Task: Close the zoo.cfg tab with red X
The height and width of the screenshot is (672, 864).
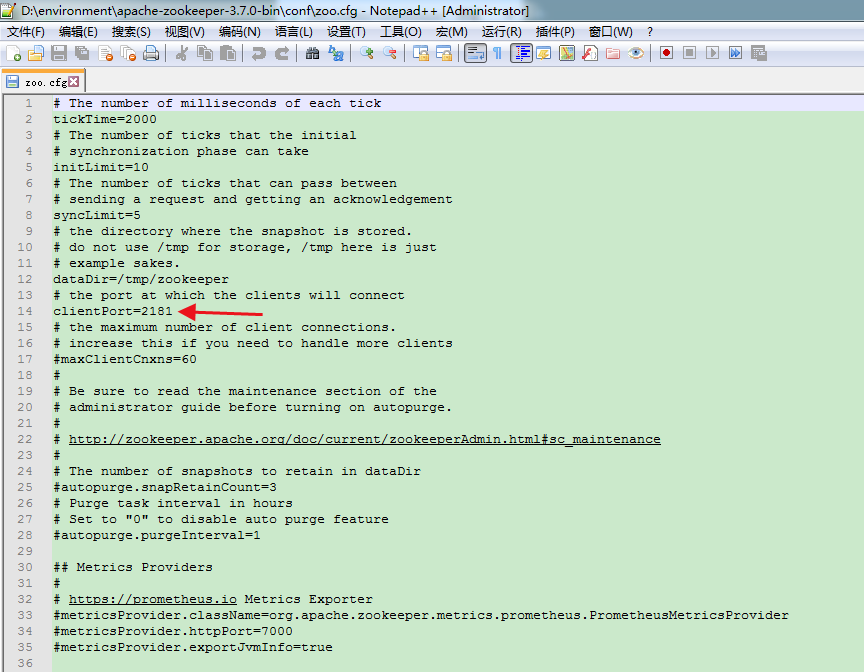Action: 74,82
